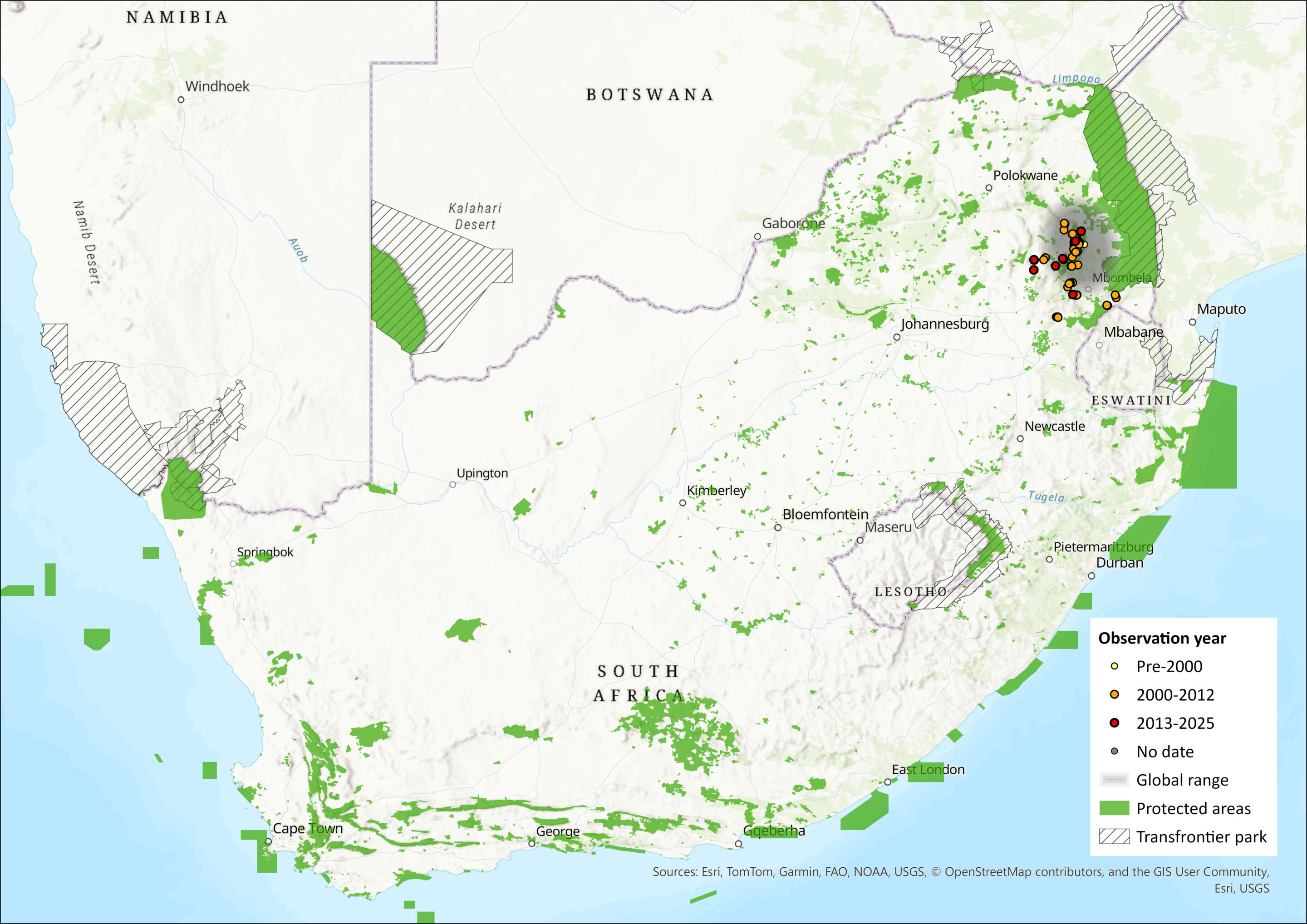This screenshot has height=924, width=1307.
Task: Click the Cape Town city marker
Action: click(x=268, y=841)
